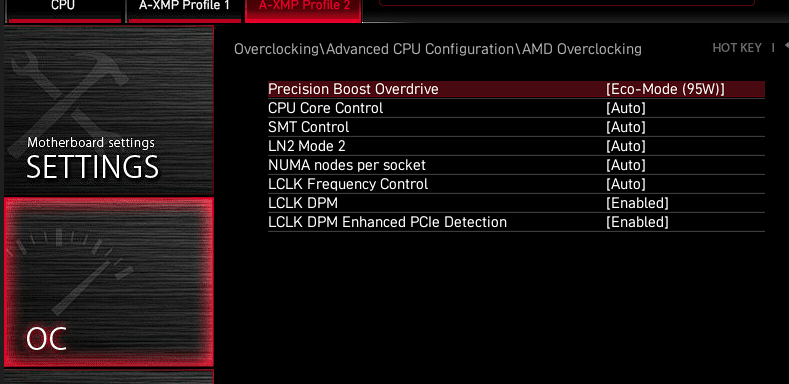Change the CPU Core Control Auto value
The width and height of the screenshot is (789, 384).
coord(625,108)
